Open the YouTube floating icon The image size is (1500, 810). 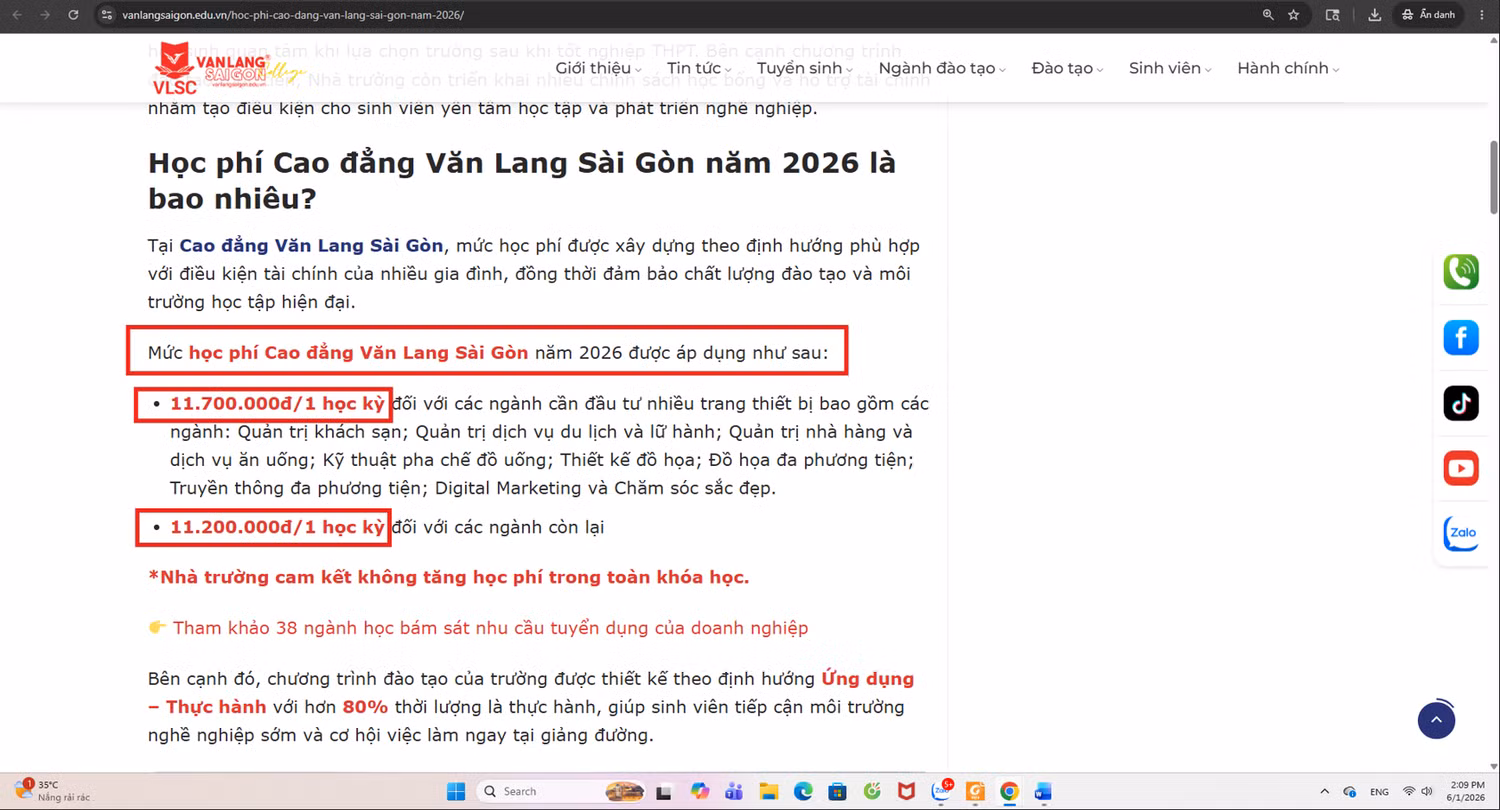[x=1461, y=468]
